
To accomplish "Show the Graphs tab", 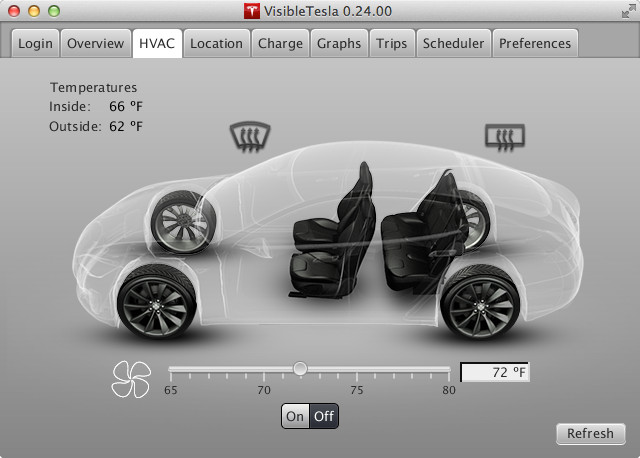I will tap(339, 43).
